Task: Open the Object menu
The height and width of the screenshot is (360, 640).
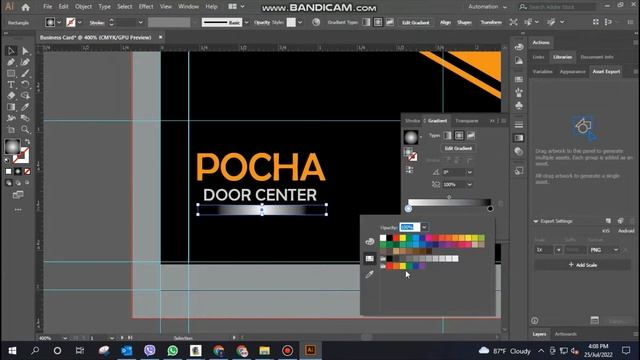Action: tap(83, 7)
